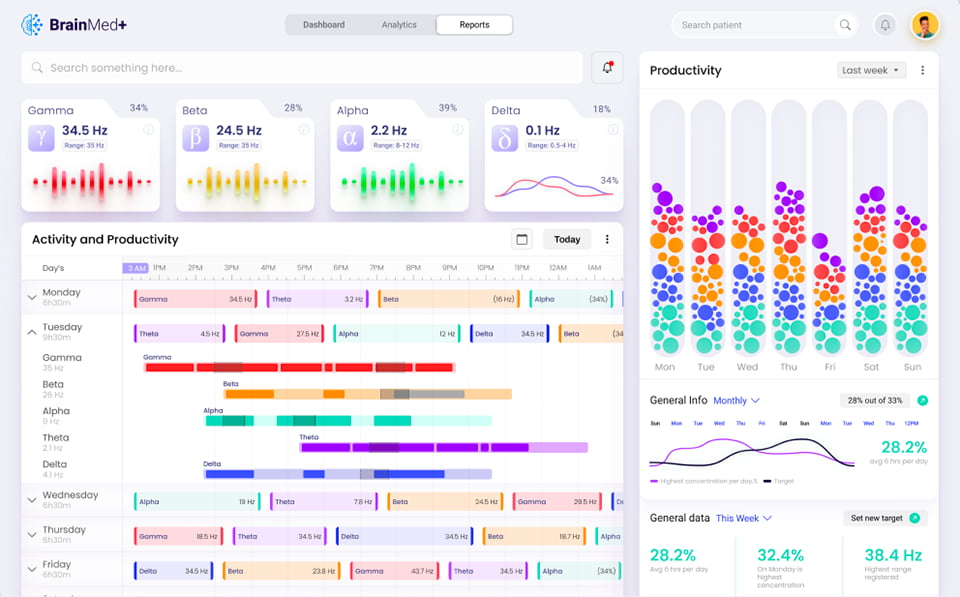The height and width of the screenshot is (597, 960).
Task: Click the info icon on Gamma card
Action: pyautogui.click(x=149, y=129)
